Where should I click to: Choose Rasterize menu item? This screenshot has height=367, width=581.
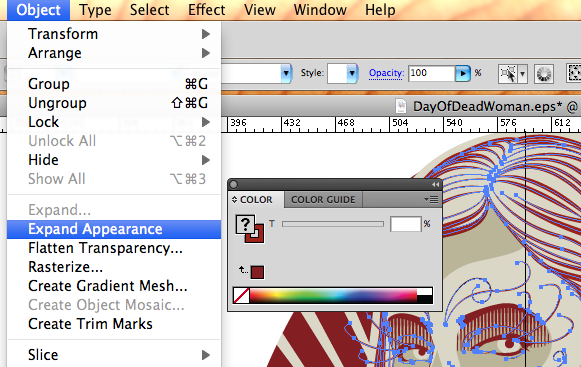[x=114, y=267]
